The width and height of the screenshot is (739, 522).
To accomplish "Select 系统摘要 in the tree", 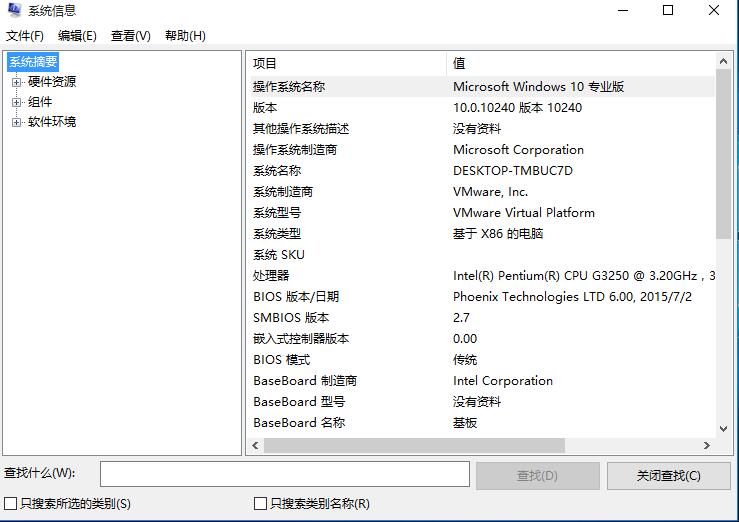I will [x=34, y=62].
